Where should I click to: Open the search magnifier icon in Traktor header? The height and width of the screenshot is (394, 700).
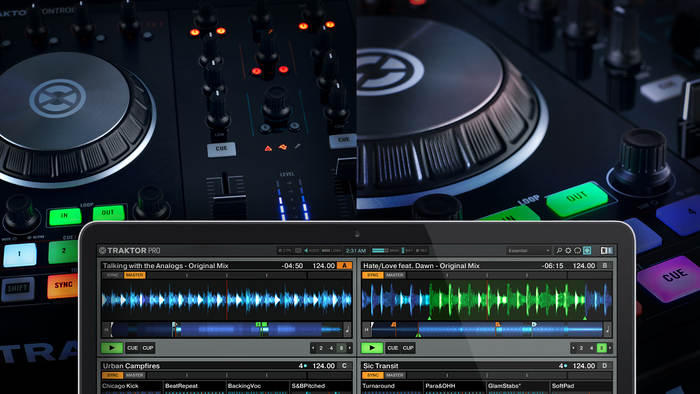558,251
